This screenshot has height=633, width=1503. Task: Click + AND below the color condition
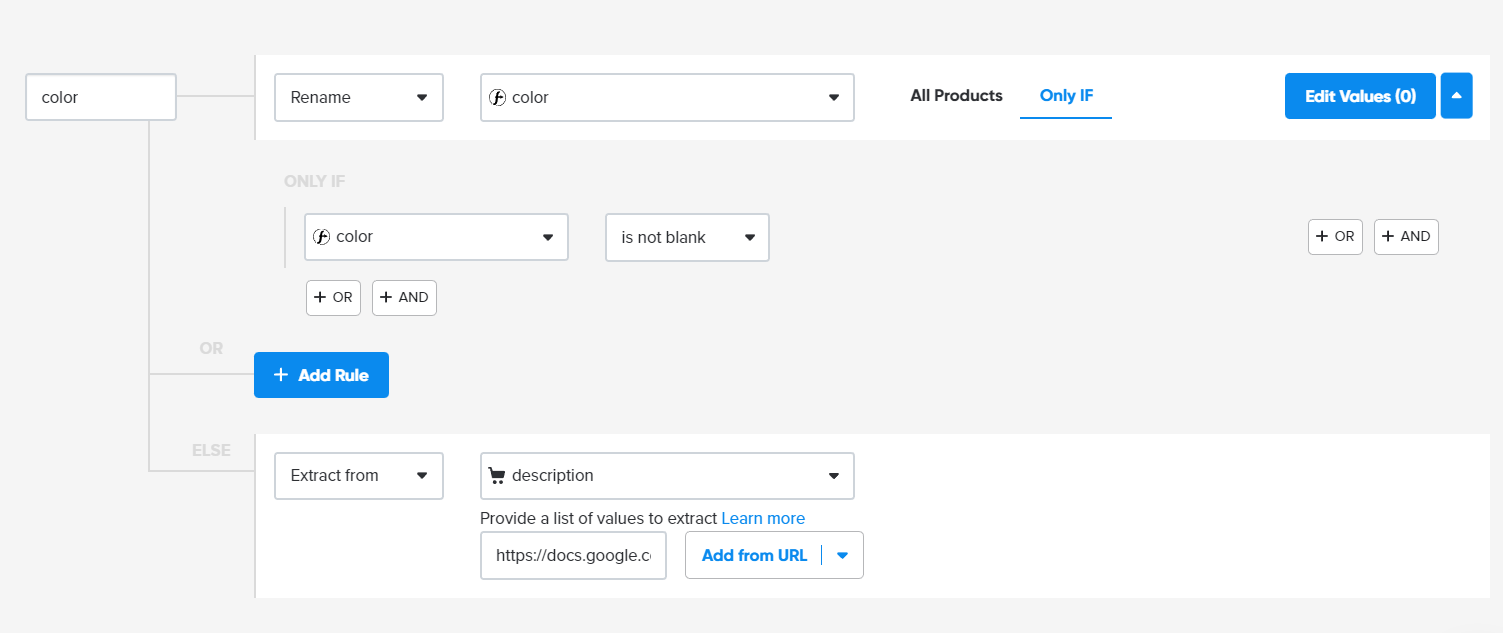(x=404, y=298)
